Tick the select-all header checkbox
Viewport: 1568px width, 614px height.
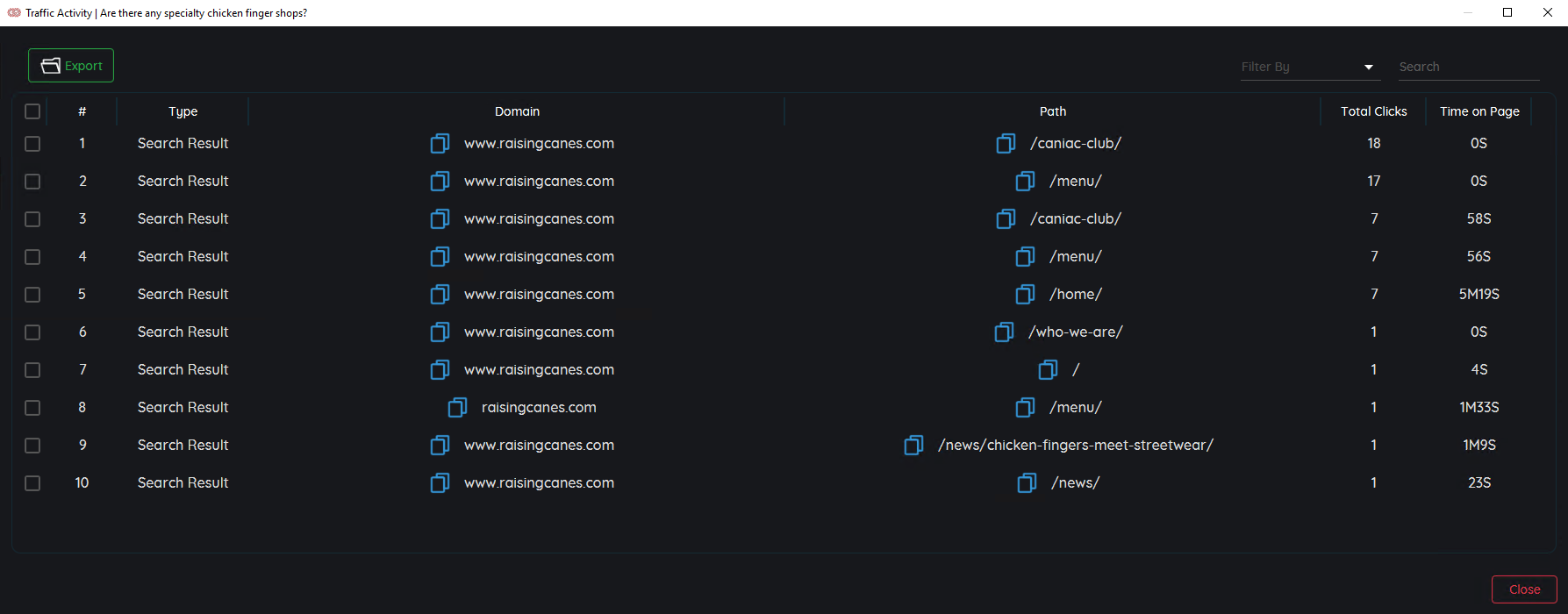[x=32, y=111]
